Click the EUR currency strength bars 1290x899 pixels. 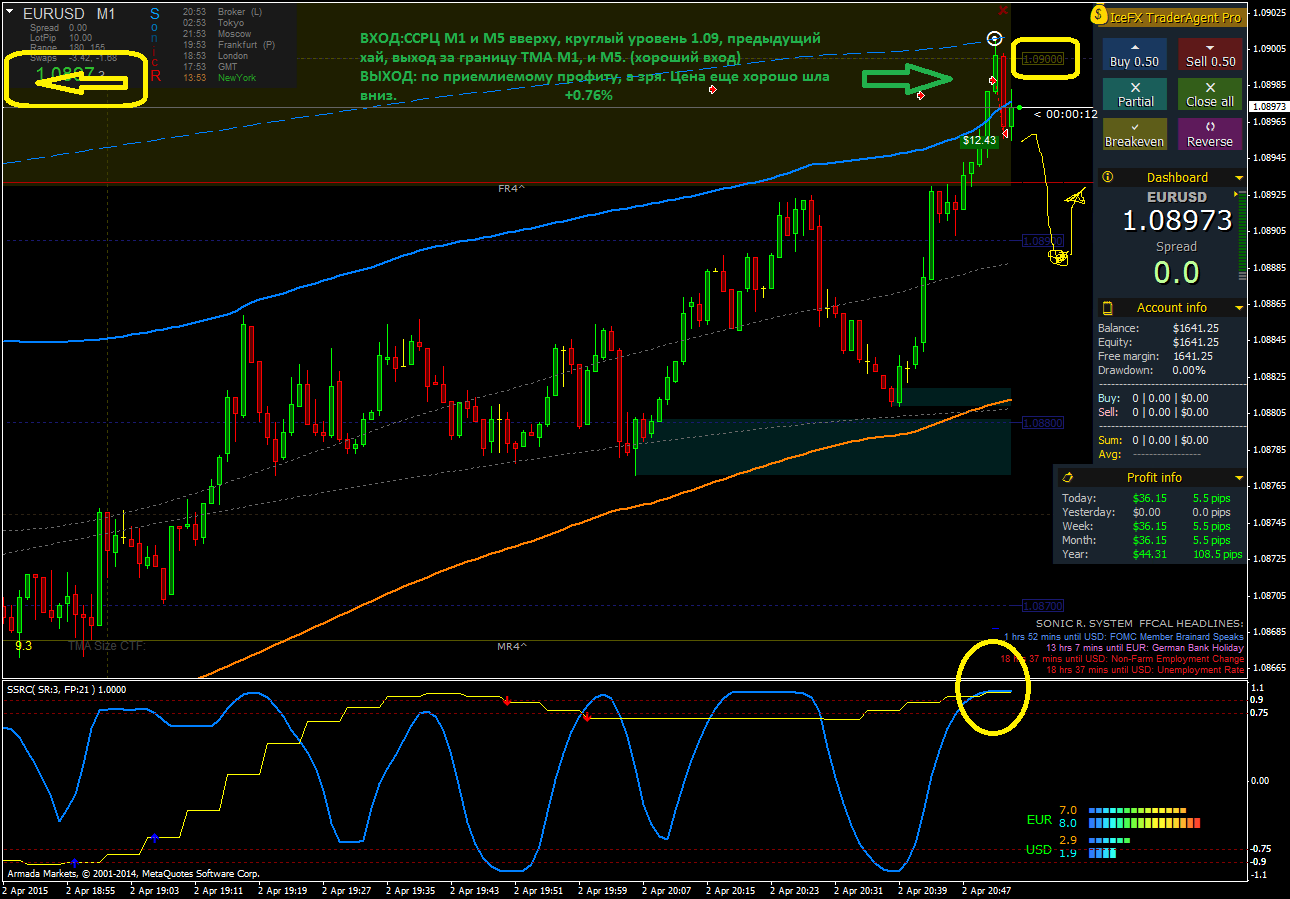1143,818
